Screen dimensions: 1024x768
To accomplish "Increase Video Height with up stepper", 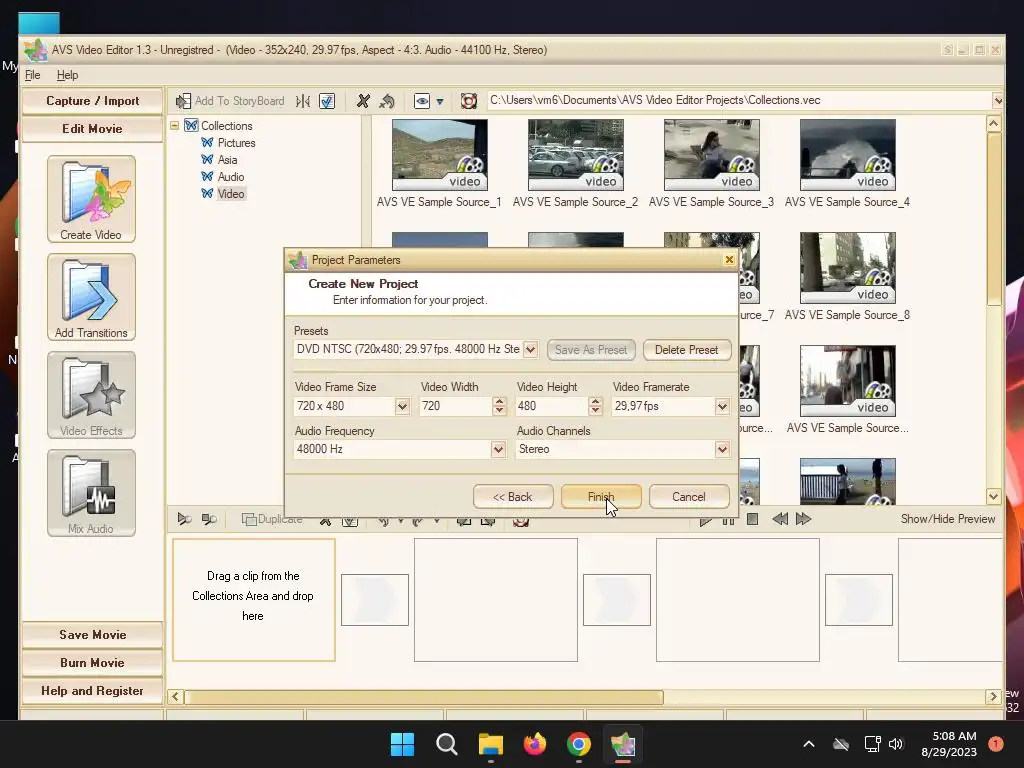I will click(x=595, y=402).
